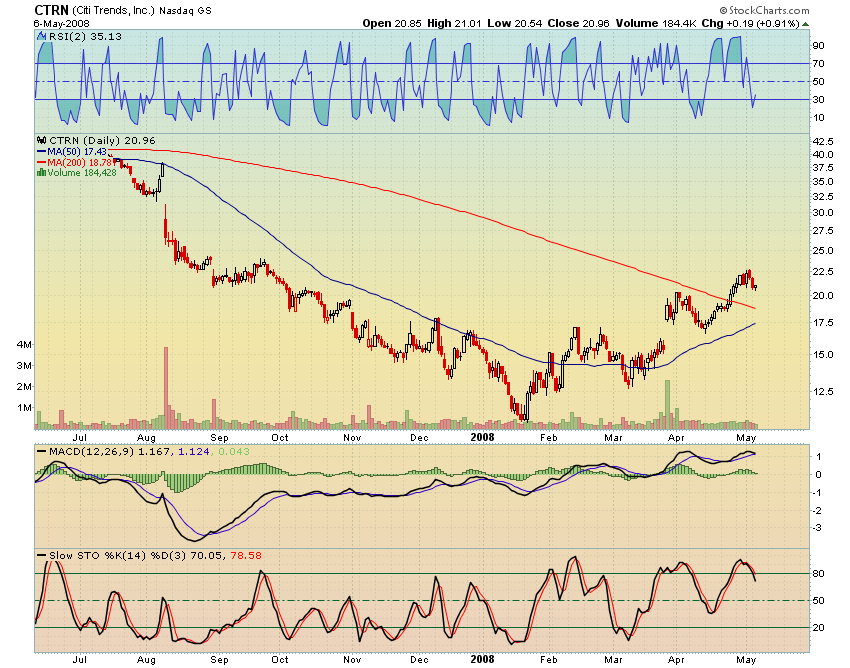Screen dimensions: 850x668
Task: Click the 3M volume axis label
Action: (x=24, y=365)
